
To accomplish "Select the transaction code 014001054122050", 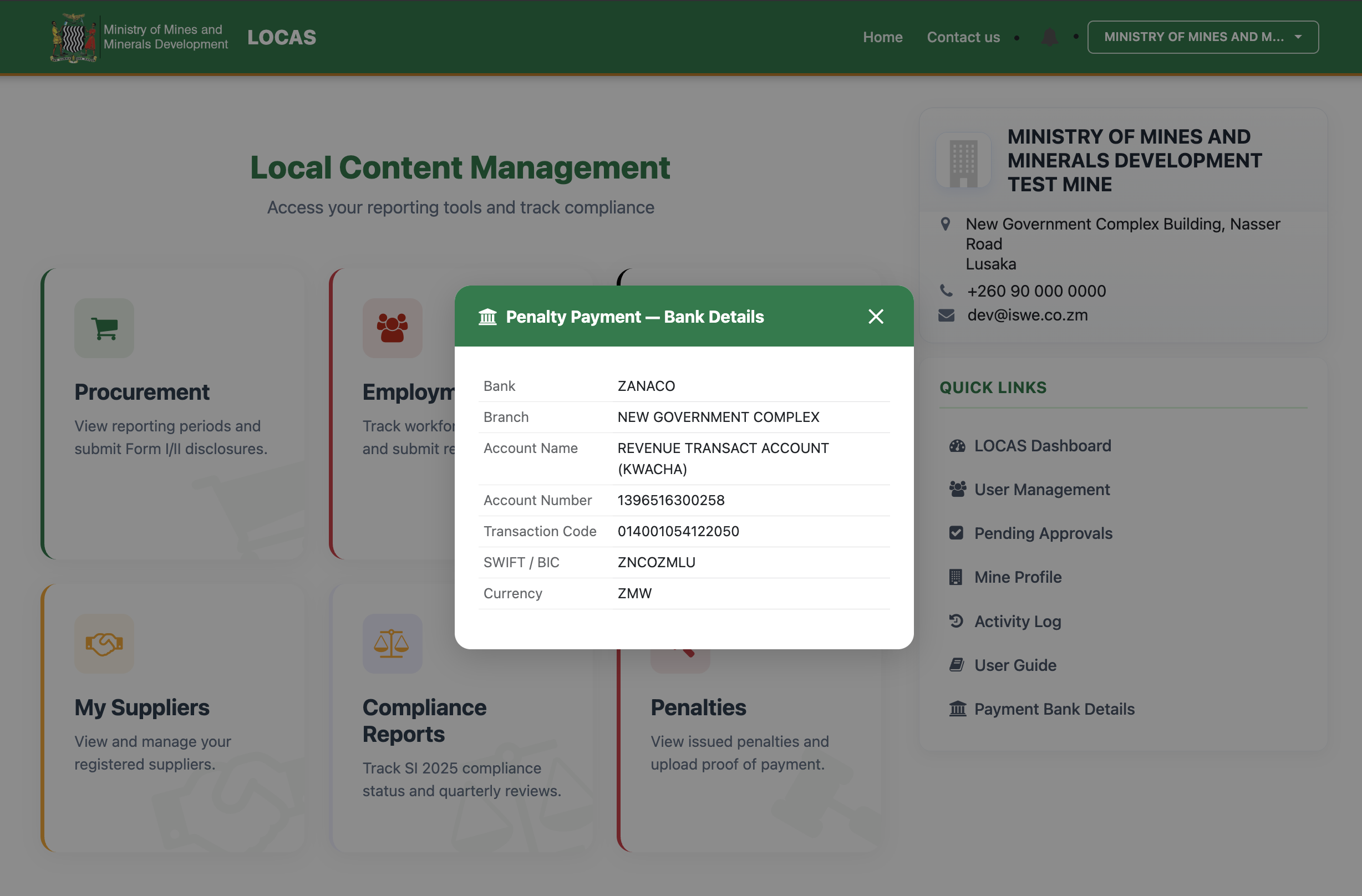I will [678, 532].
